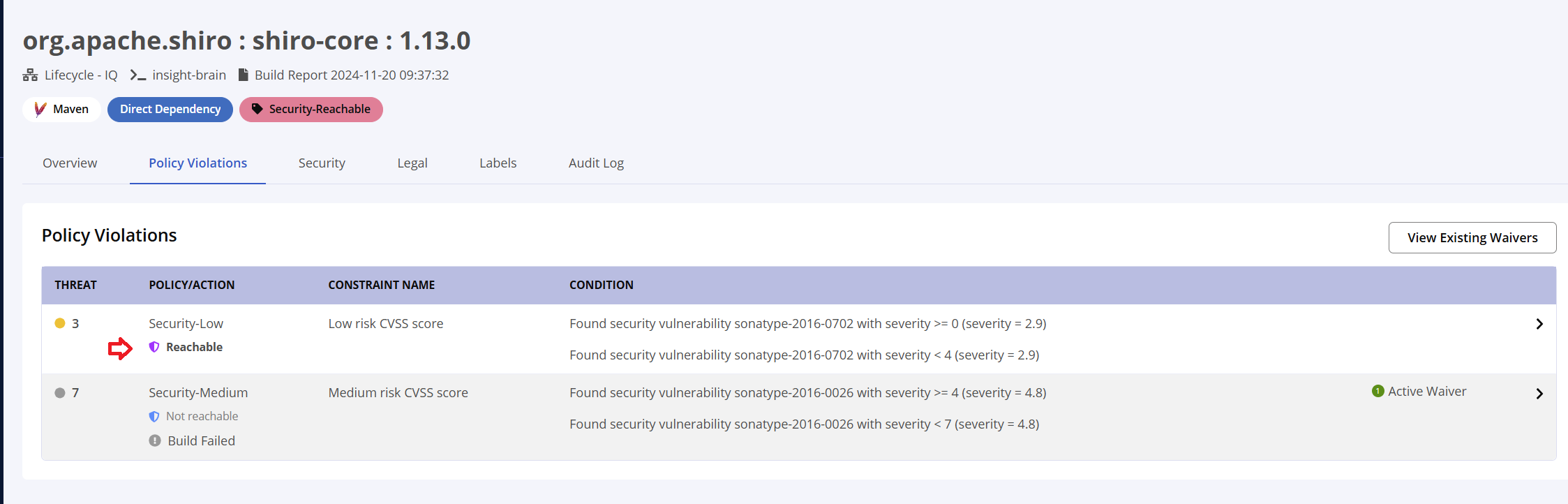
Task: Click the insight-brain terminal icon
Action: 138,75
